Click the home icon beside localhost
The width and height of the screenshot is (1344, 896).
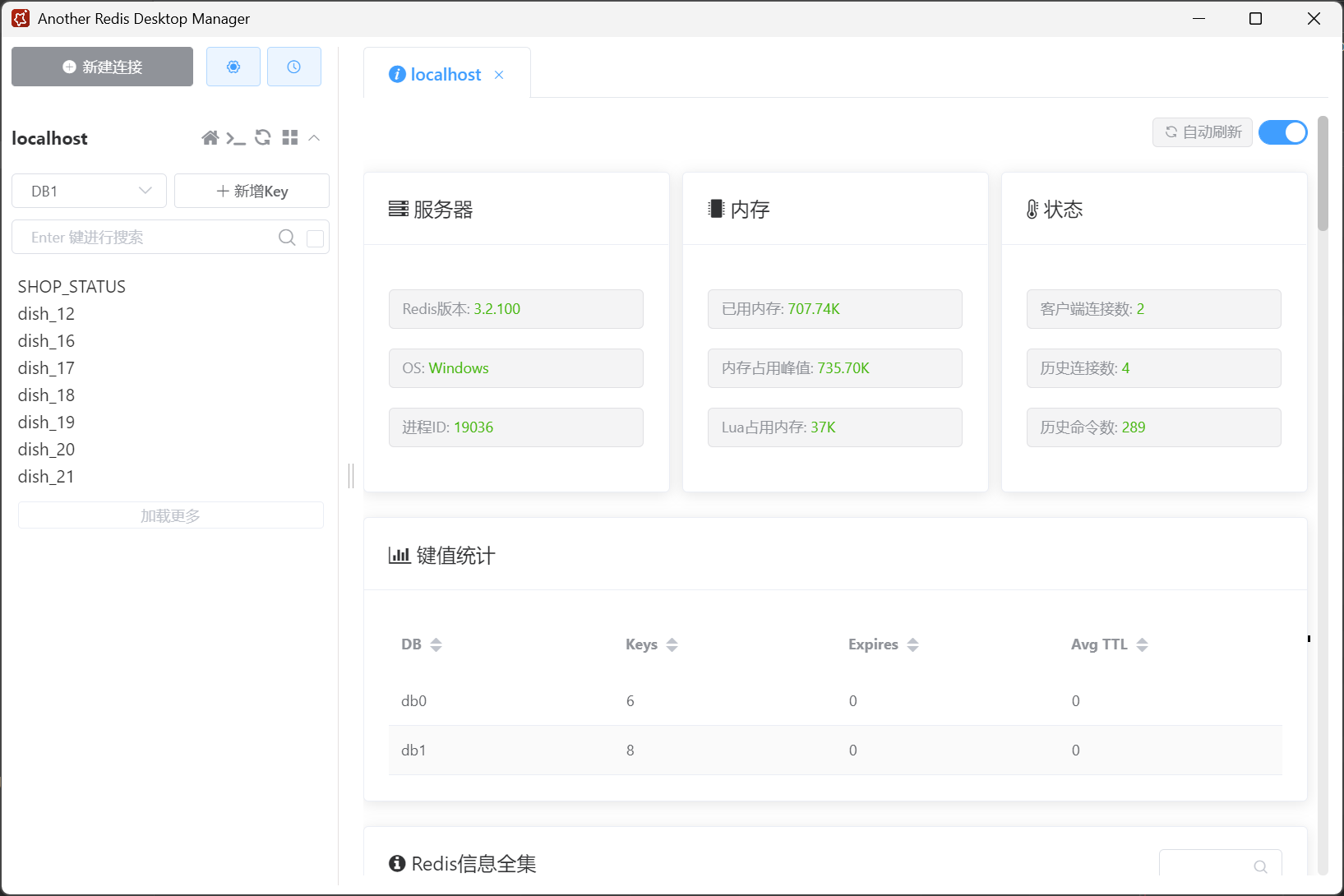click(x=210, y=138)
